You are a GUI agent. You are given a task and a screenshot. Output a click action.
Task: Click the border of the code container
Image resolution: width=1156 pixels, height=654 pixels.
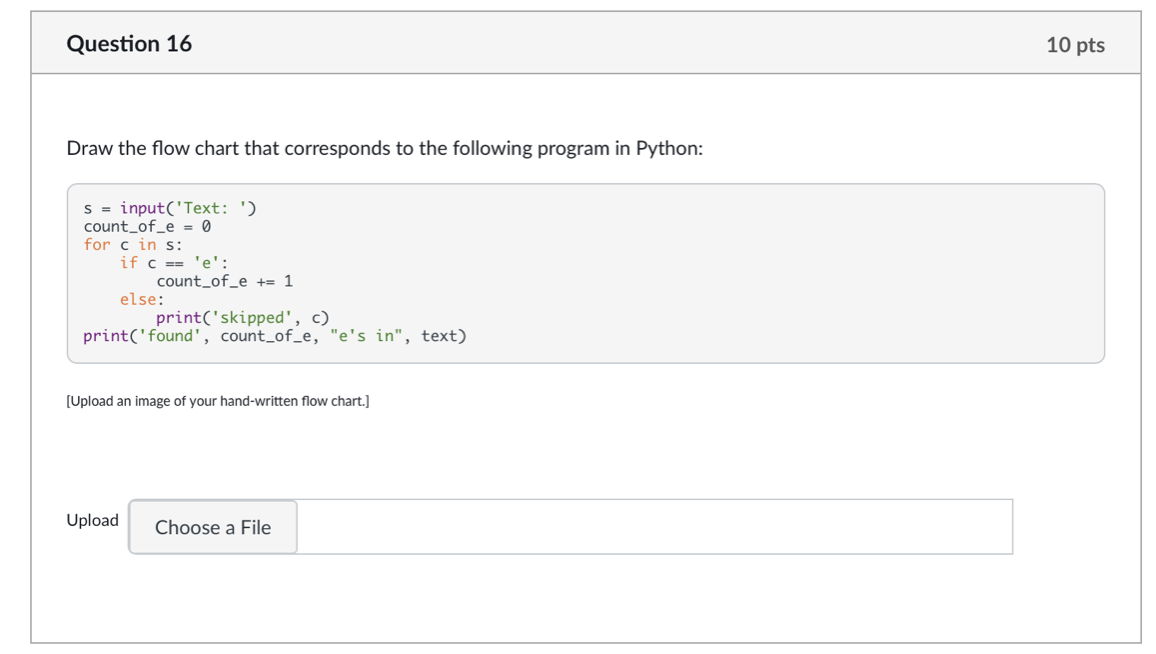click(586, 186)
